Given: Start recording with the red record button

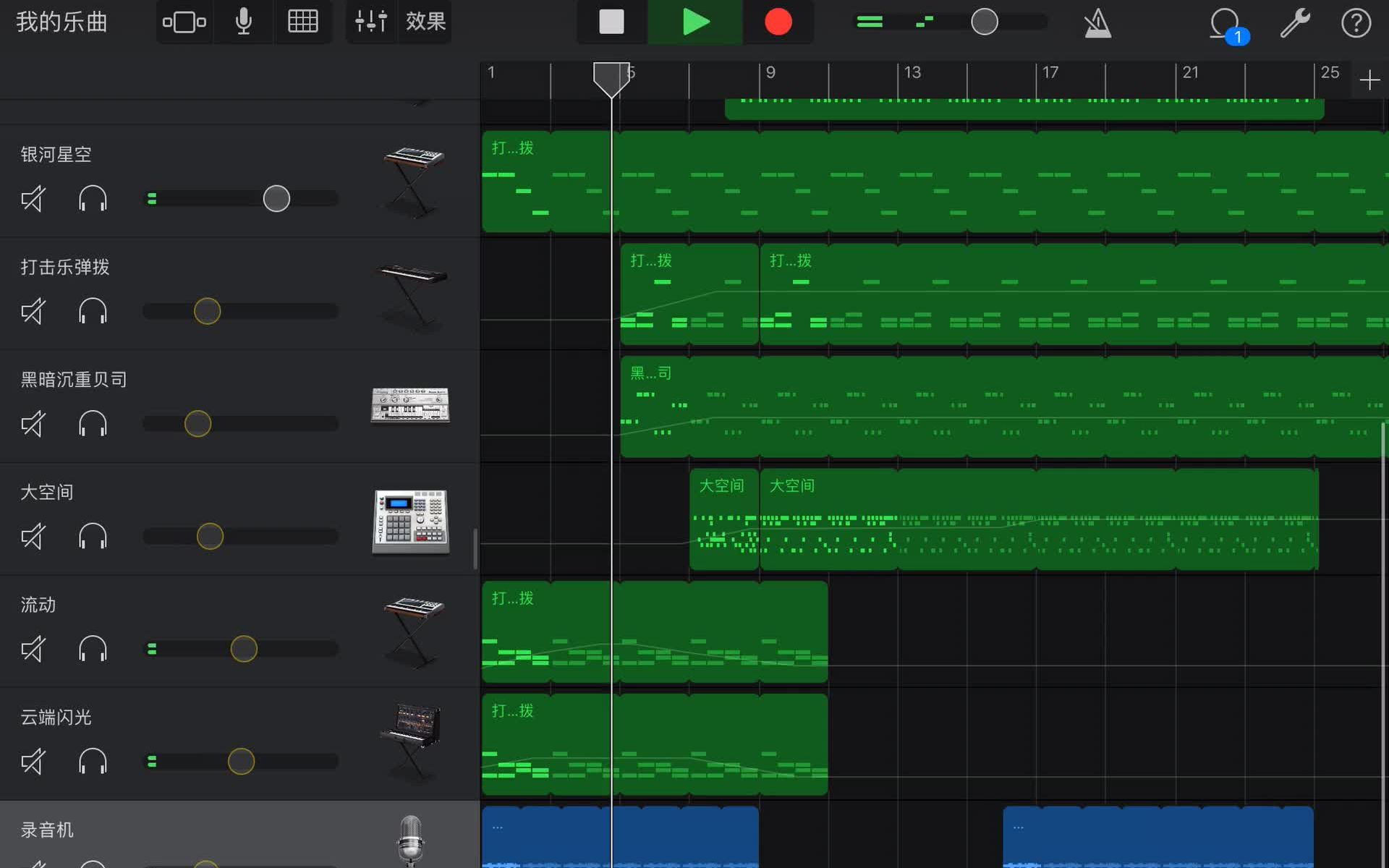Looking at the screenshot, I should (778, 22).
